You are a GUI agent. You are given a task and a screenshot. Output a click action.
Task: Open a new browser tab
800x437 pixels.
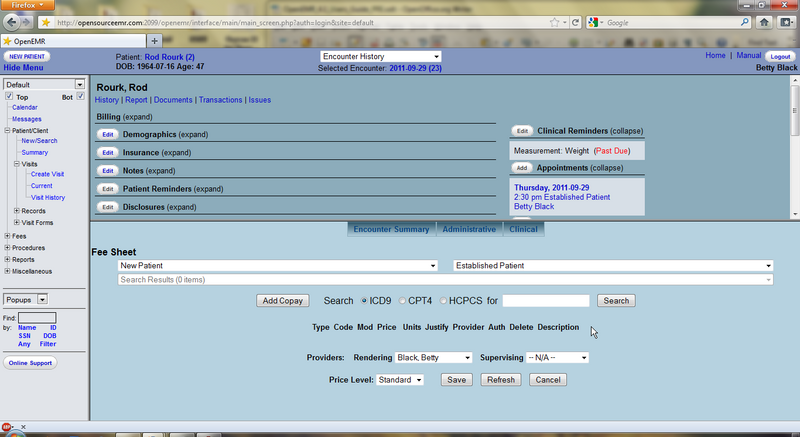tap(155, 40)
